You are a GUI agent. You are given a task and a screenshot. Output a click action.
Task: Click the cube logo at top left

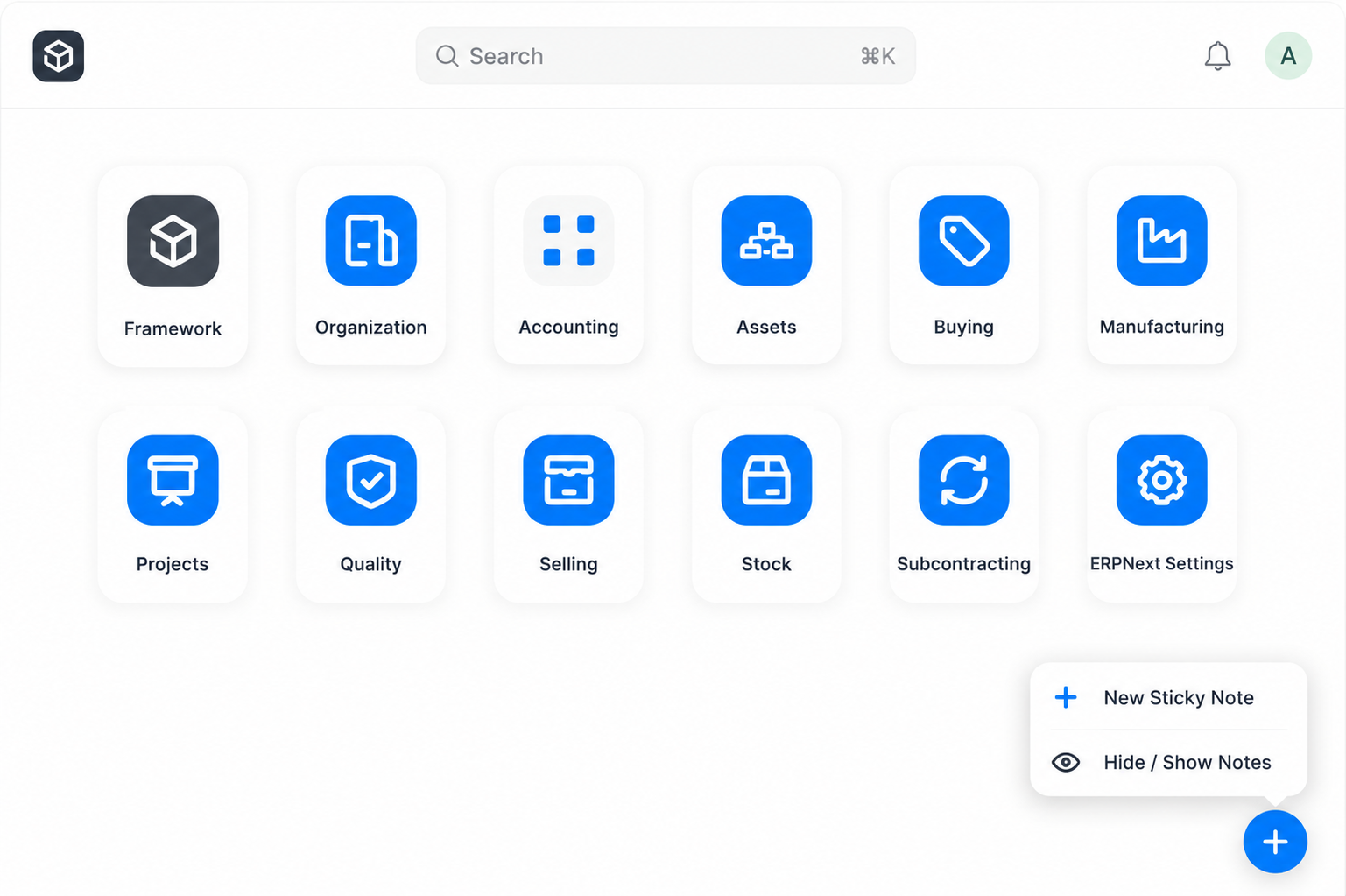pos(59,56)
